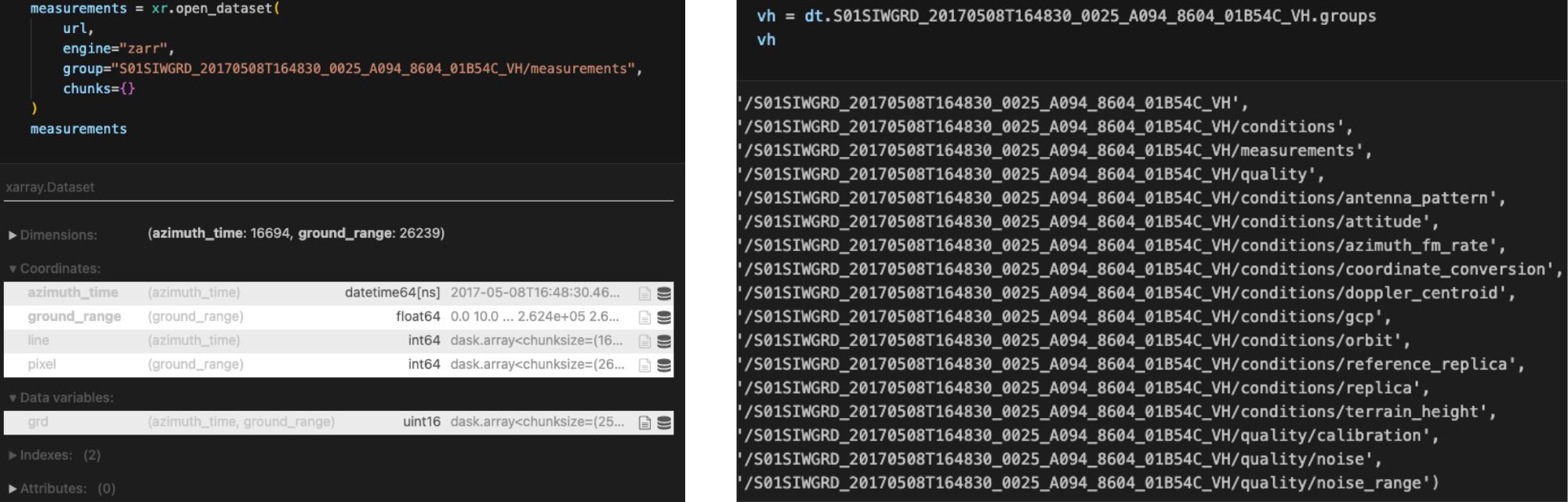Click the quality/noise_range output line
The width and height of the screenshot is (1568, 502).
pyautogui.click(x=1087, y=483)
